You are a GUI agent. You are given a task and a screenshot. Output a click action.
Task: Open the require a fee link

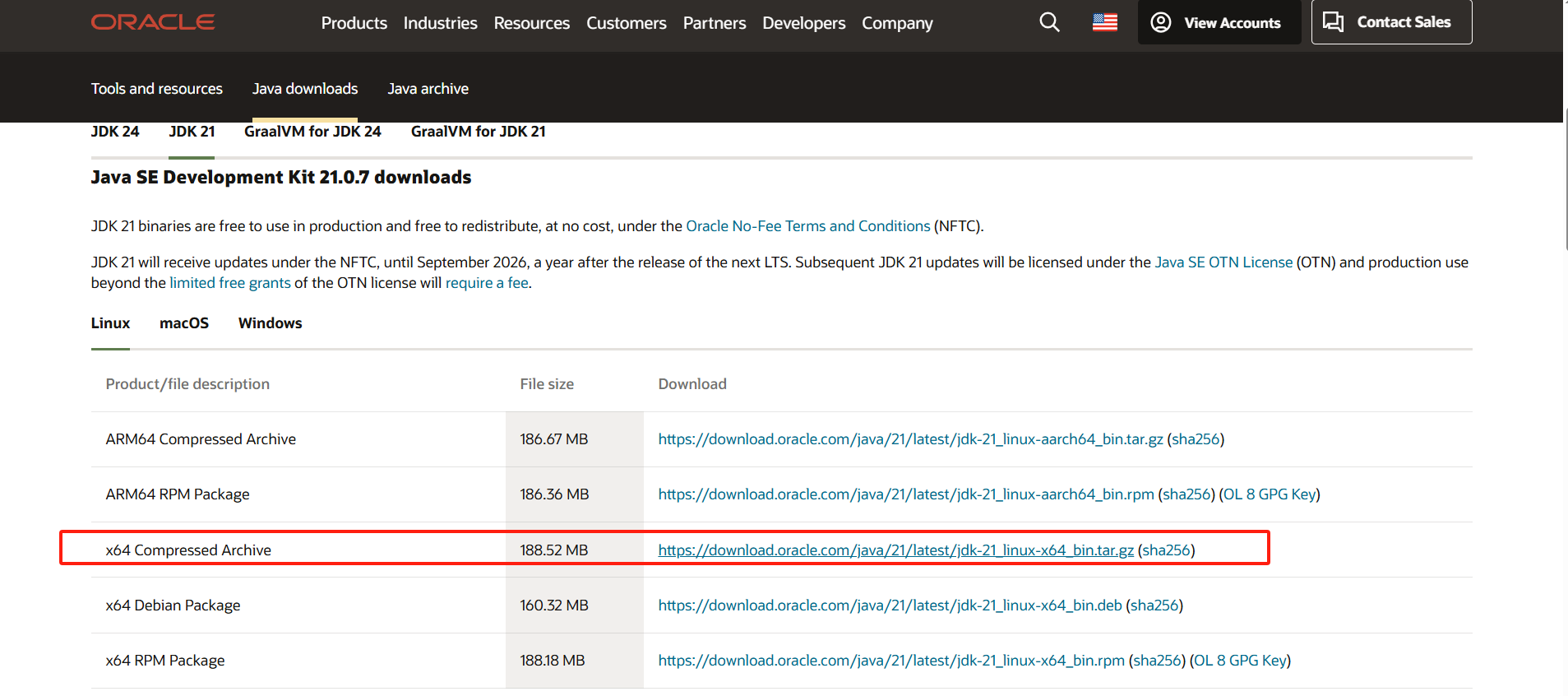pyautogui.click(x=487, y=283)
